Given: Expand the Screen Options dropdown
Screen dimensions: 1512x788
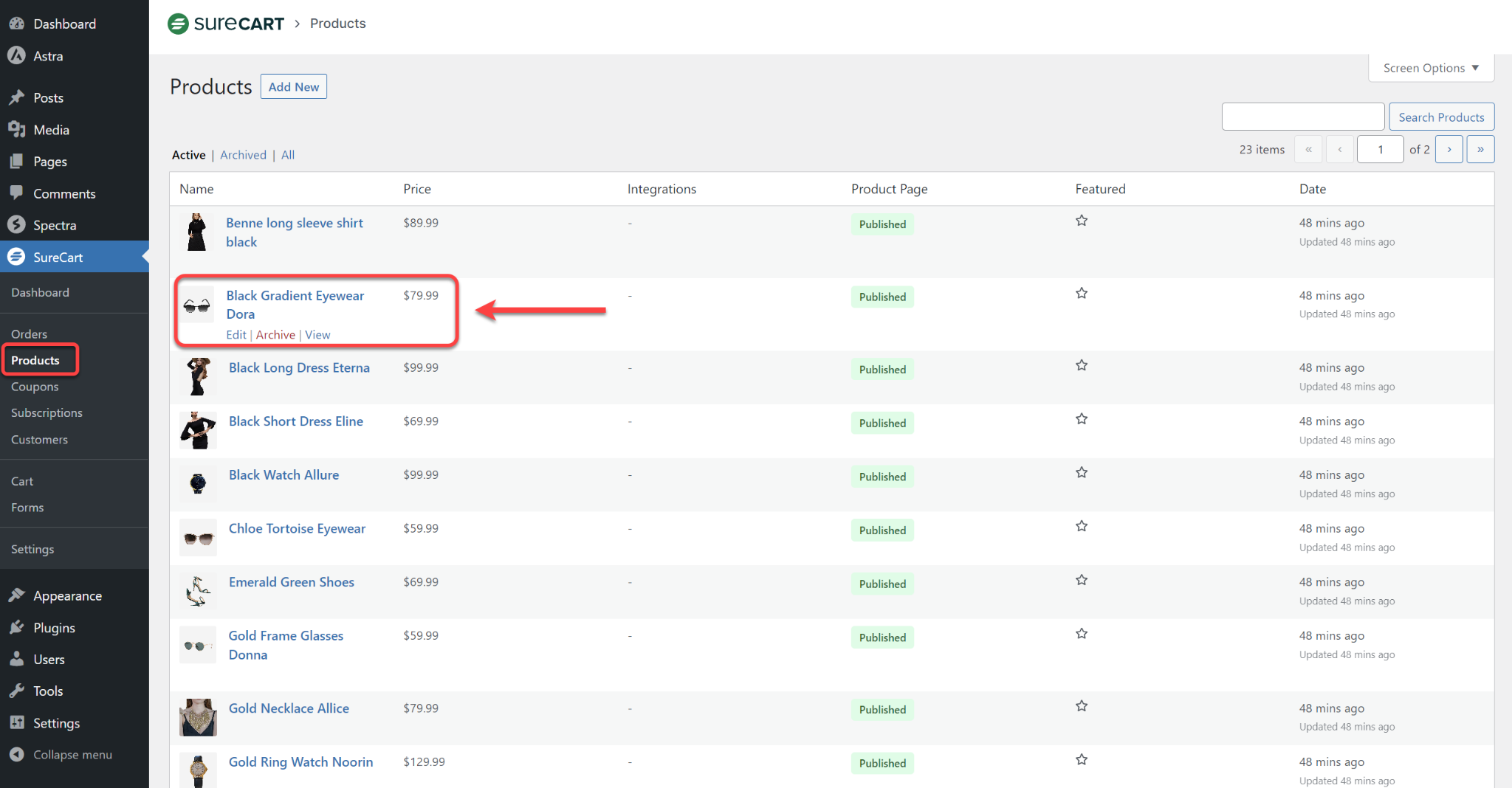Looking at the screenshot, I should coord(1430,68).
